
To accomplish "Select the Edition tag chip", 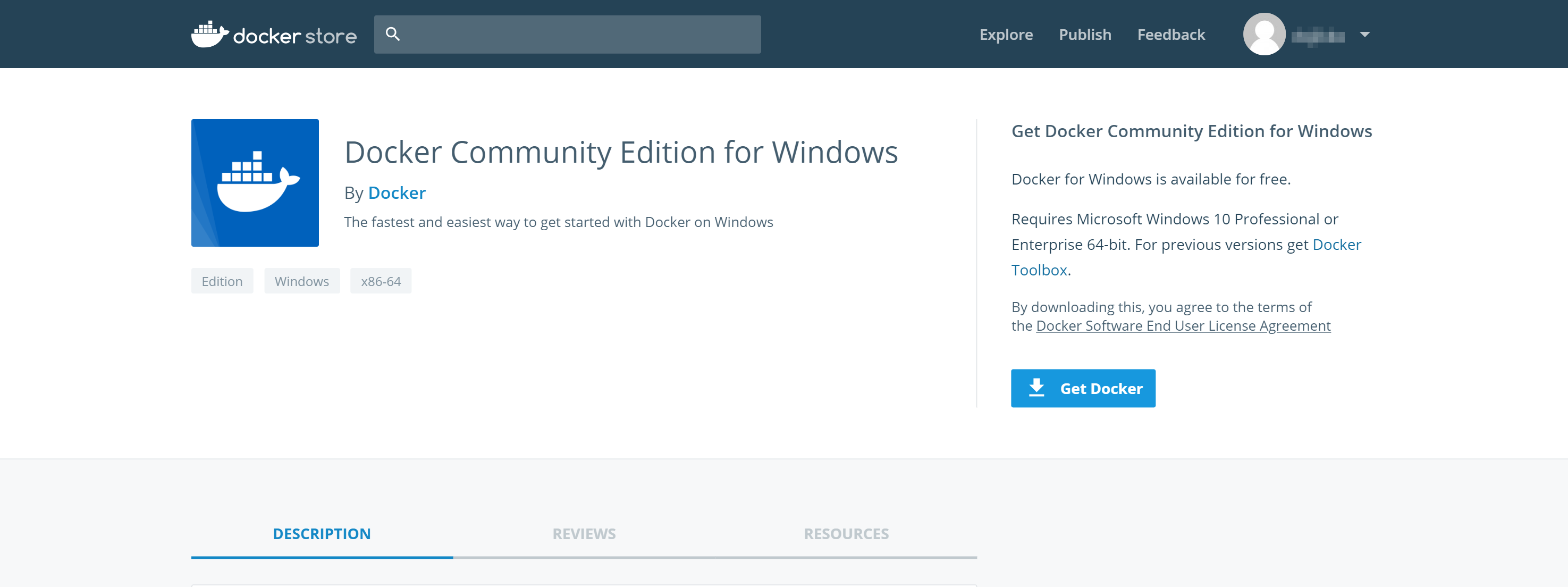I will click(222, 281).
